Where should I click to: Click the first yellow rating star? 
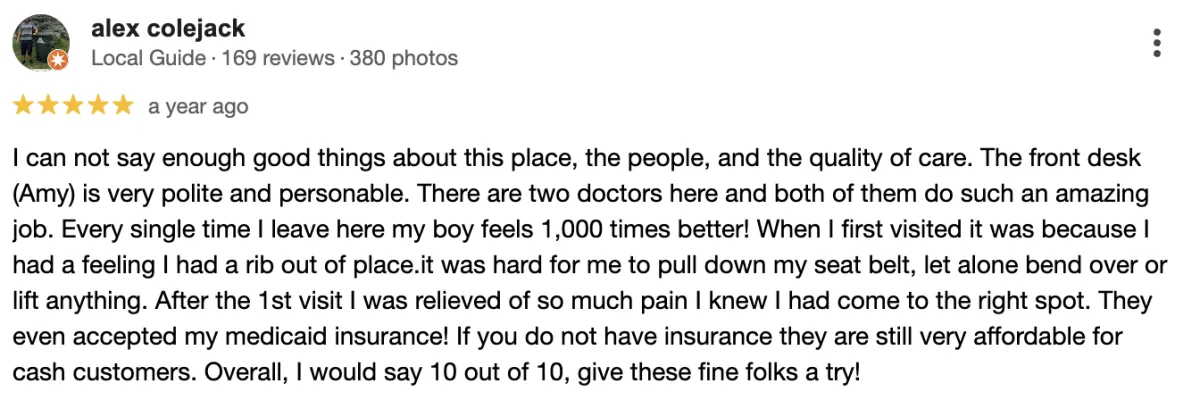point(24,106)
